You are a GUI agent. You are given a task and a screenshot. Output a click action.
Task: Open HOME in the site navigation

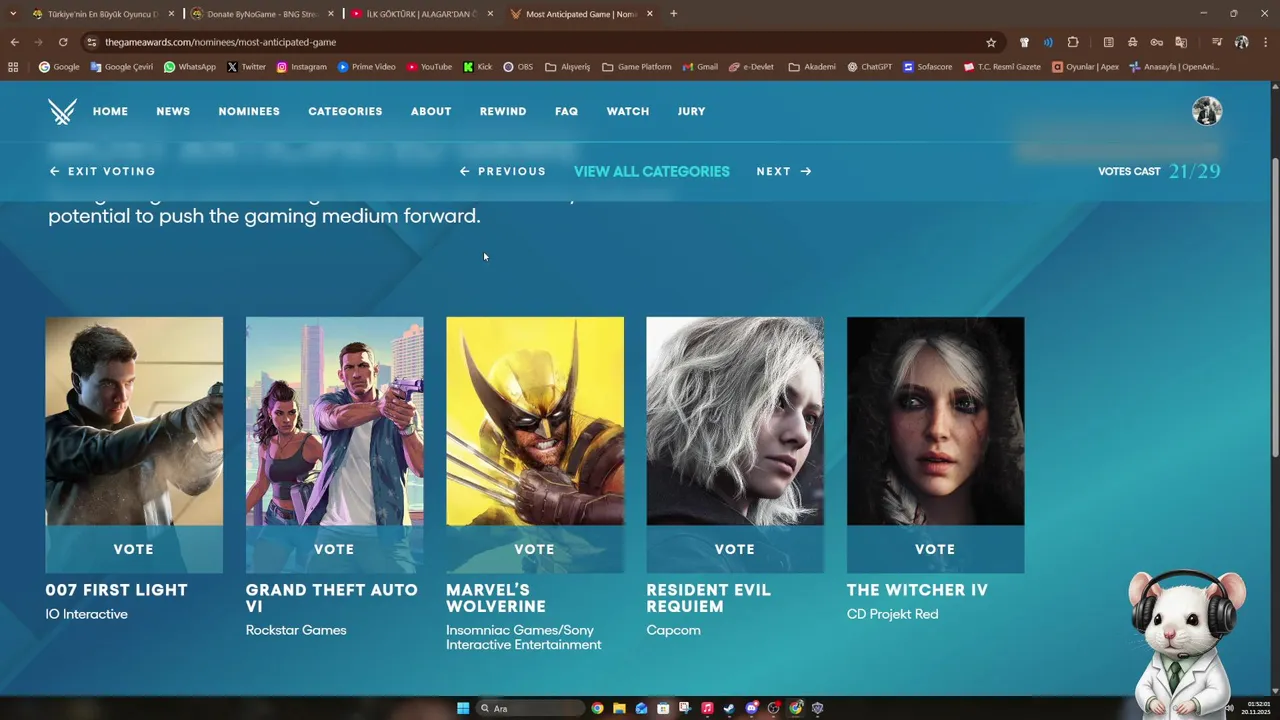(x=110, y=111)
